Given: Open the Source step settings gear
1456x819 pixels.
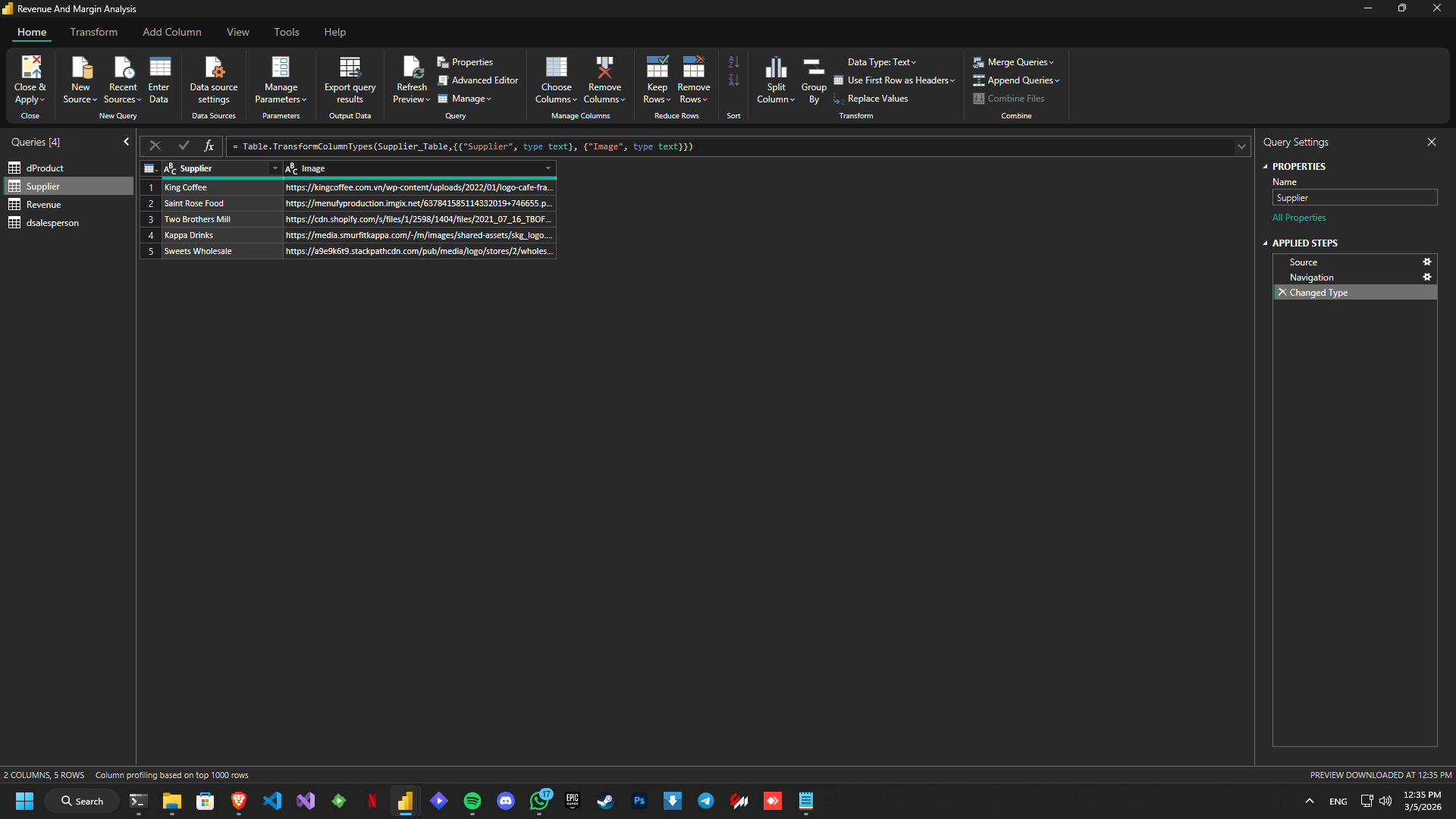Looking at the screenshot, I should (x=1426, y=262).
